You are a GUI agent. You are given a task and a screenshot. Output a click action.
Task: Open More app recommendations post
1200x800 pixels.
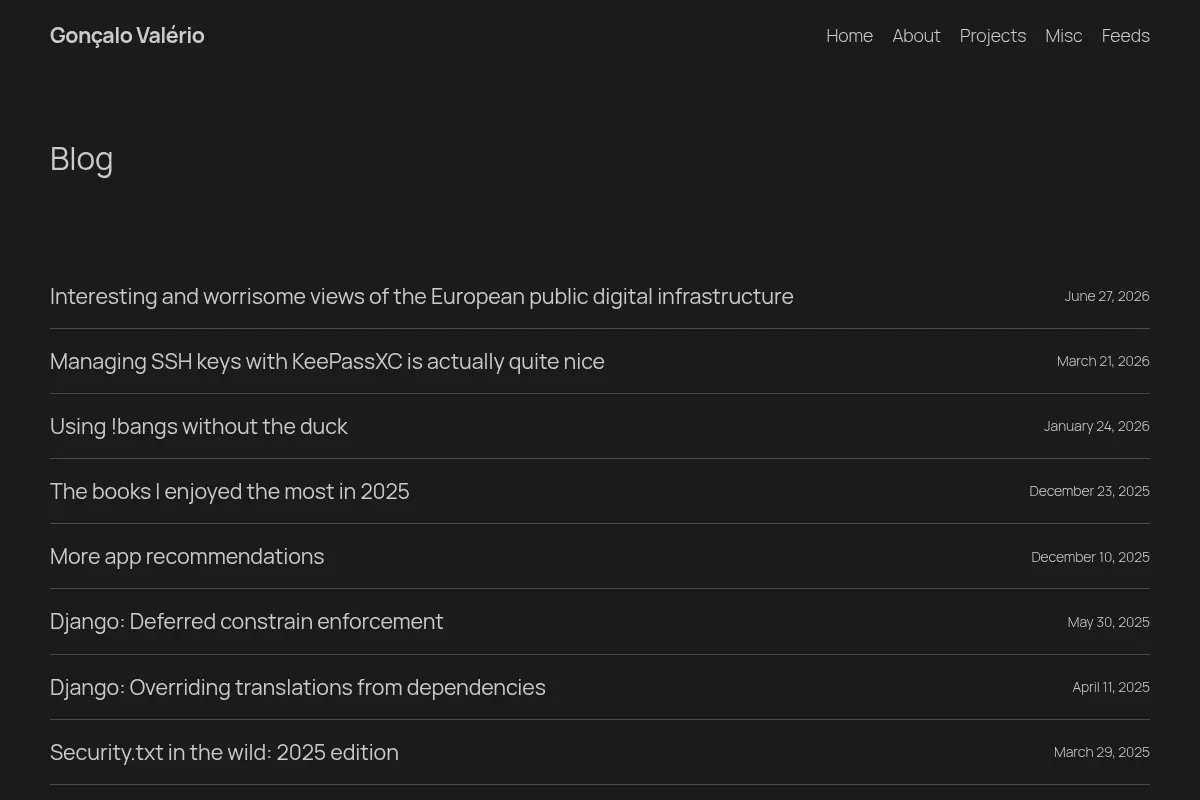(x=187, y=557)
